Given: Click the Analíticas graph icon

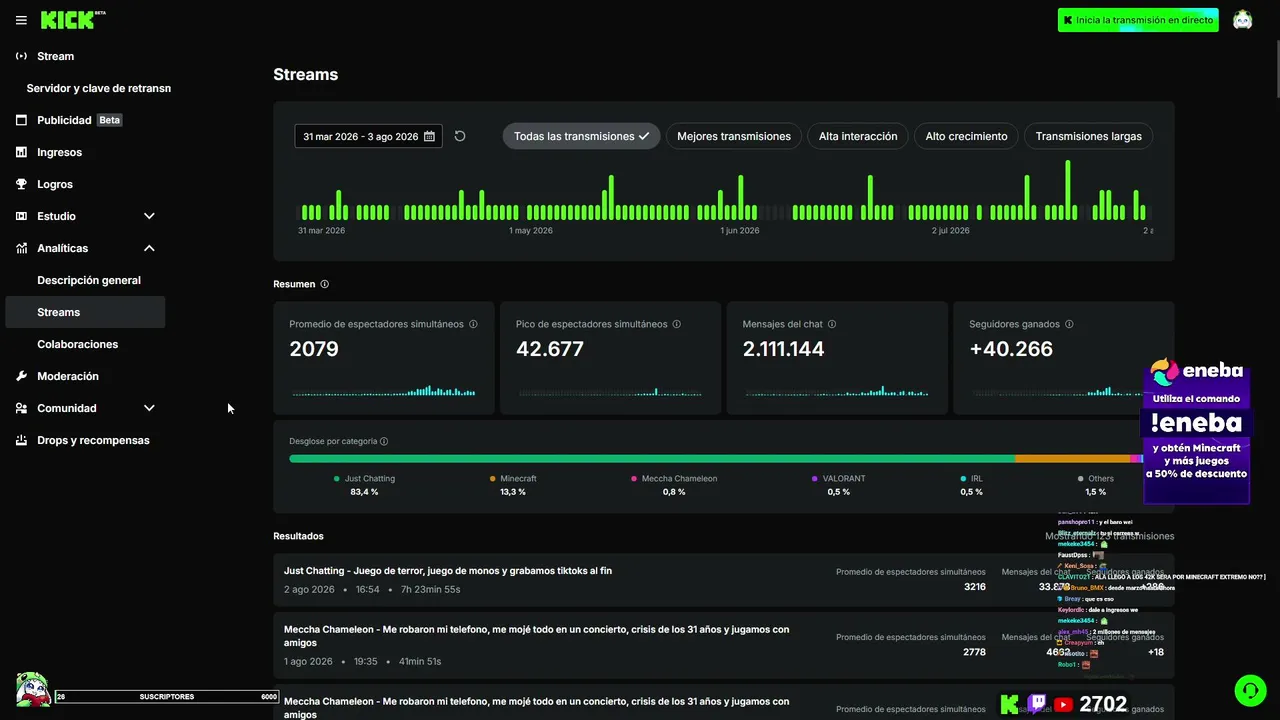Looking at the screenshot, I should coord(21,248).
